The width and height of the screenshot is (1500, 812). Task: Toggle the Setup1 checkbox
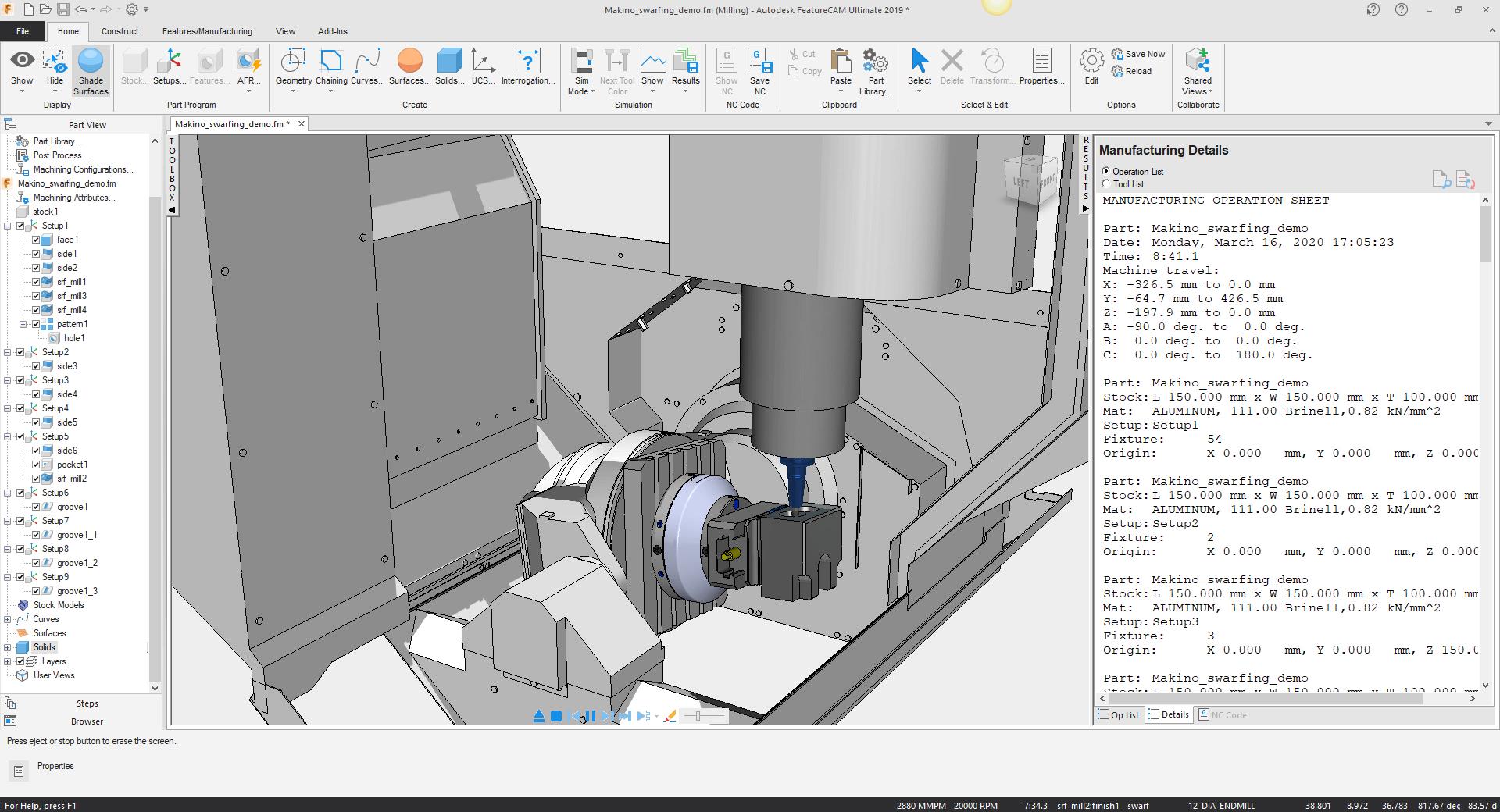pos(21,226)
